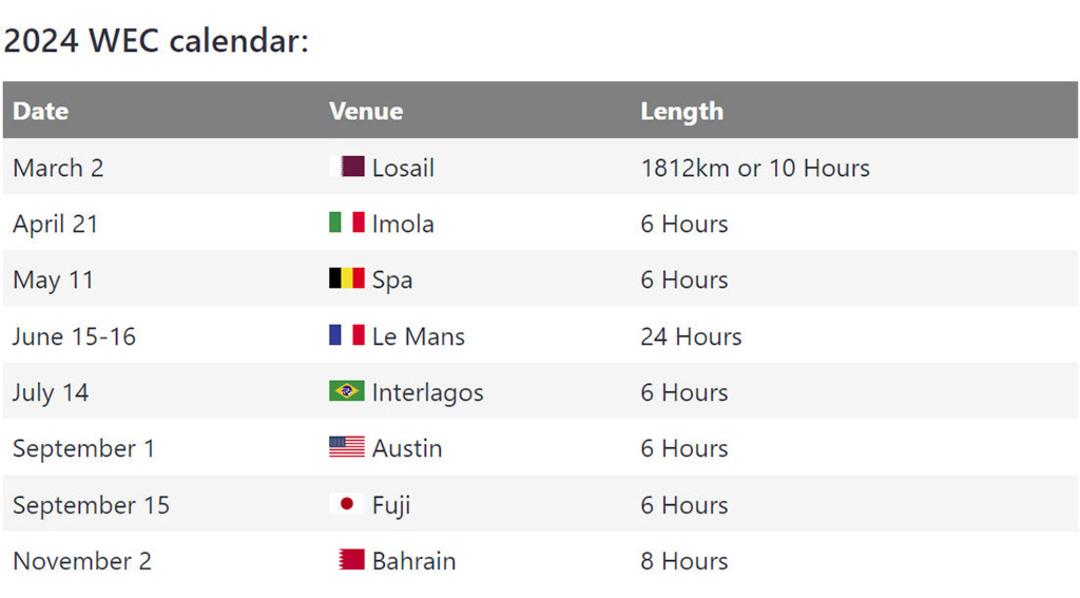Select the Length column header
1080x598 pixels.
click(x=682, y=112)
